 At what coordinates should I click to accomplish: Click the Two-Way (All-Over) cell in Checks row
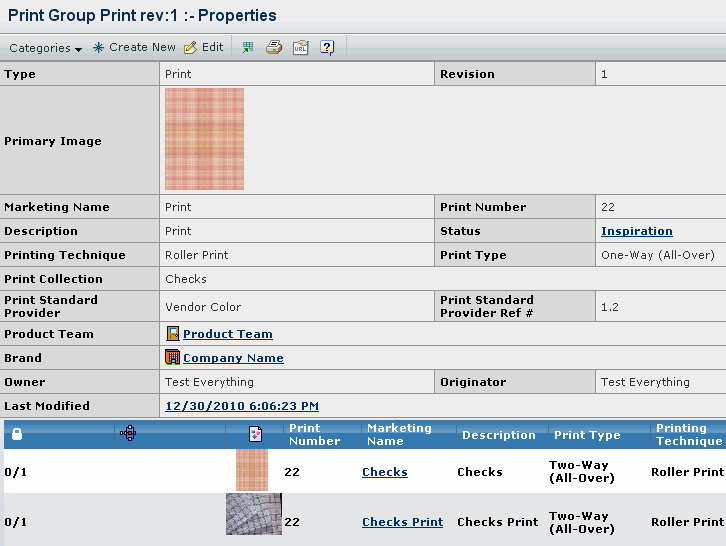tap(582, 471)
